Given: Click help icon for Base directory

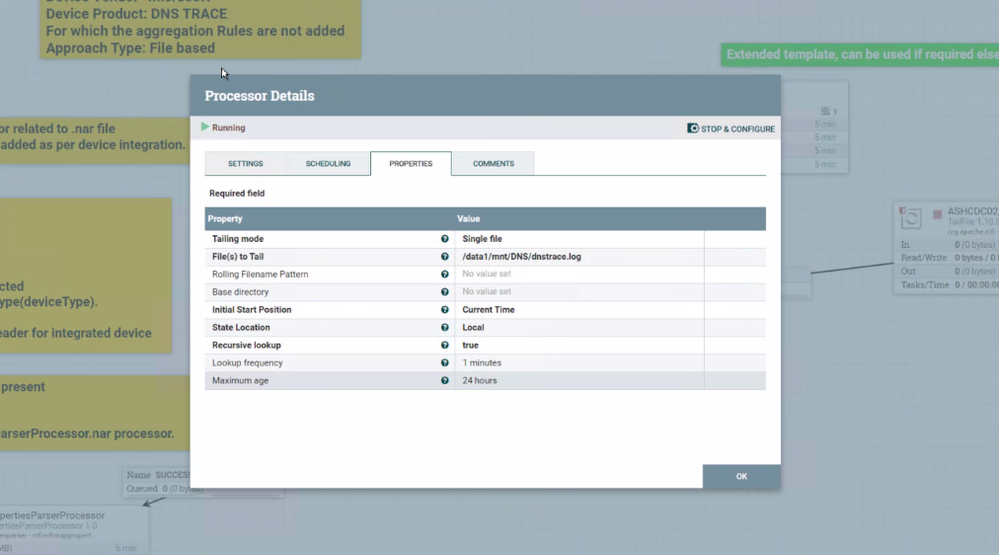Looking at the screenshot, I should click(445, 292).
